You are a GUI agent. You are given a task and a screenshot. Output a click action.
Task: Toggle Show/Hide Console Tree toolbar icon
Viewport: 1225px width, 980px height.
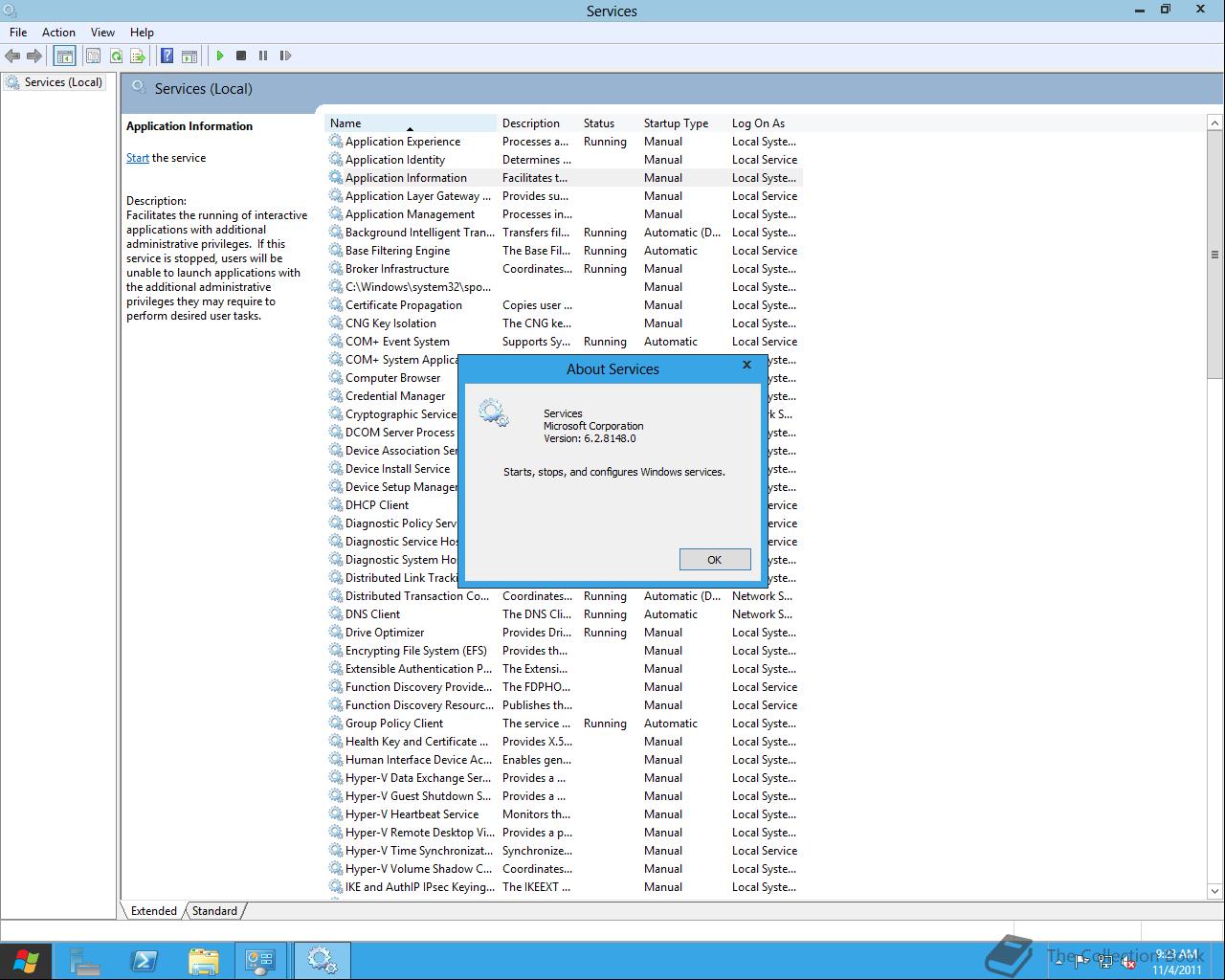click(64, 56)
